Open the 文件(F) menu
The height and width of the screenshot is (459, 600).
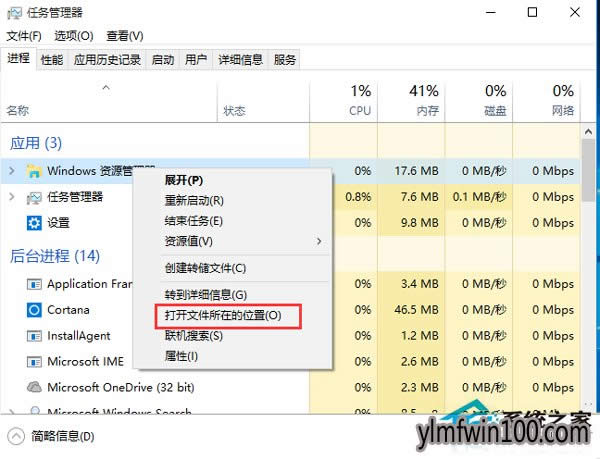coord(24,36)
